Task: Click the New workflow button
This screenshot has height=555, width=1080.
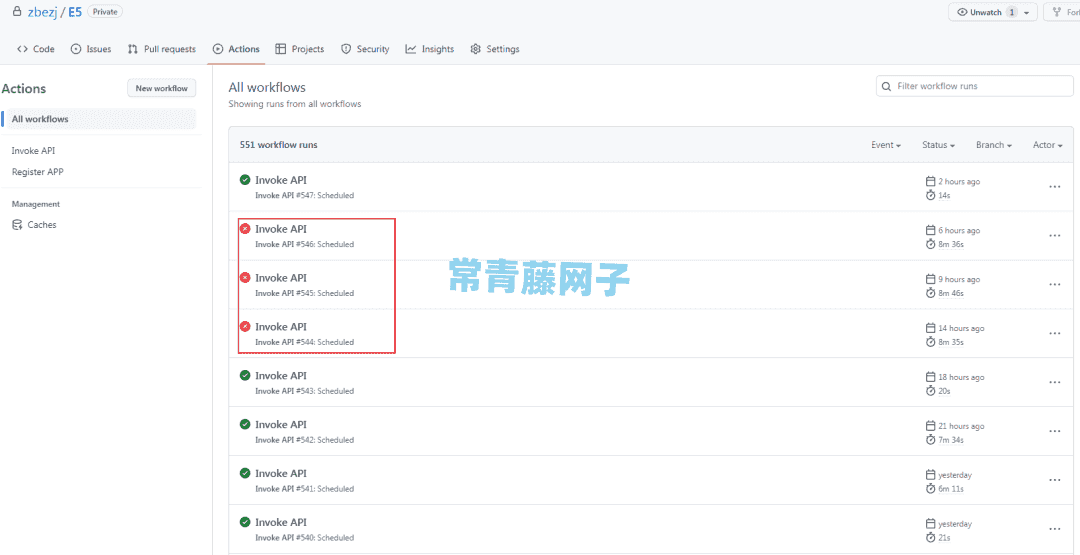Action: click(162, 88)
